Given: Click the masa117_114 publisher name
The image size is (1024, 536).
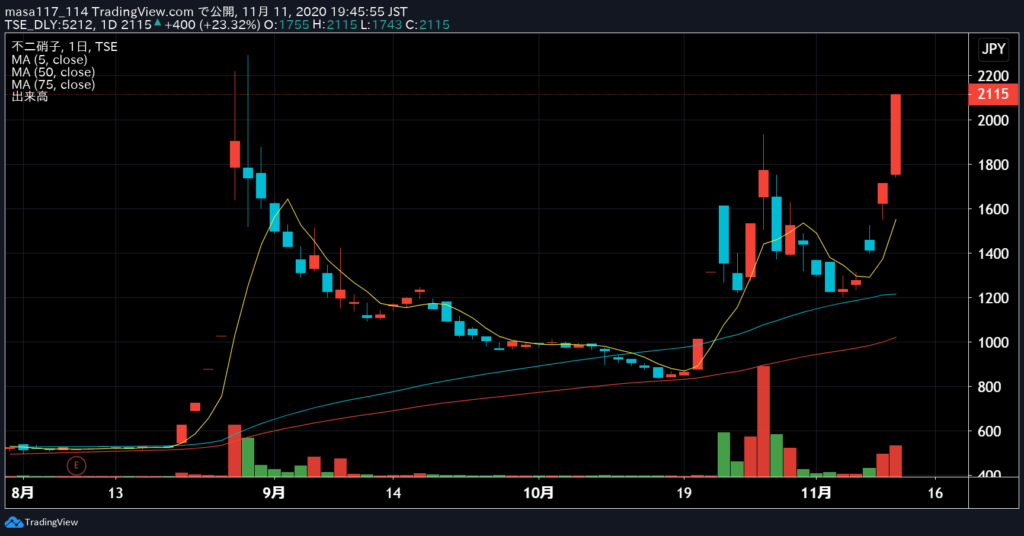Looking at the screenshot, I should (x=46, y=12).
